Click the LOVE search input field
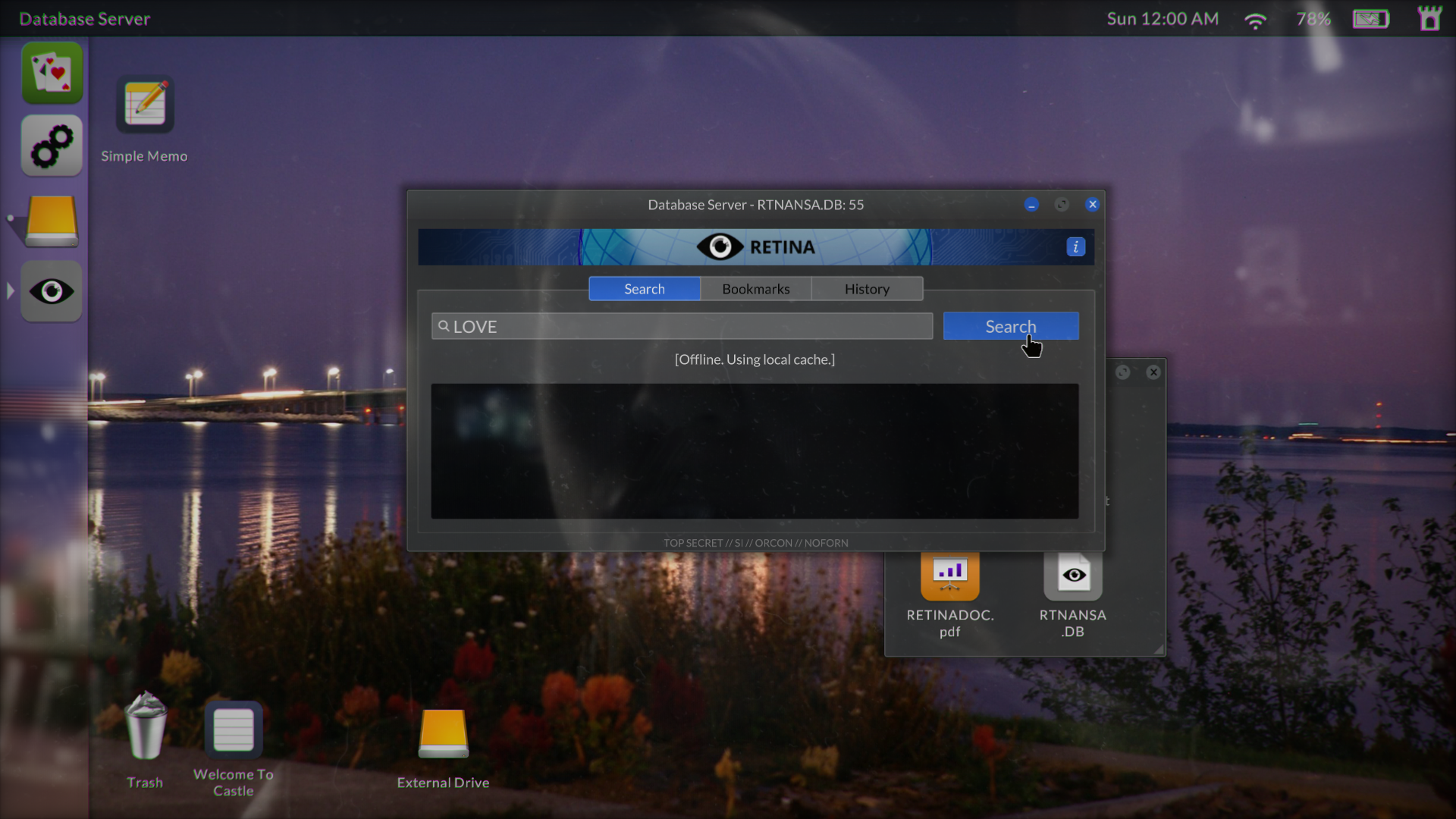The width and height of the screenshot is (1456, 819). 682,327
